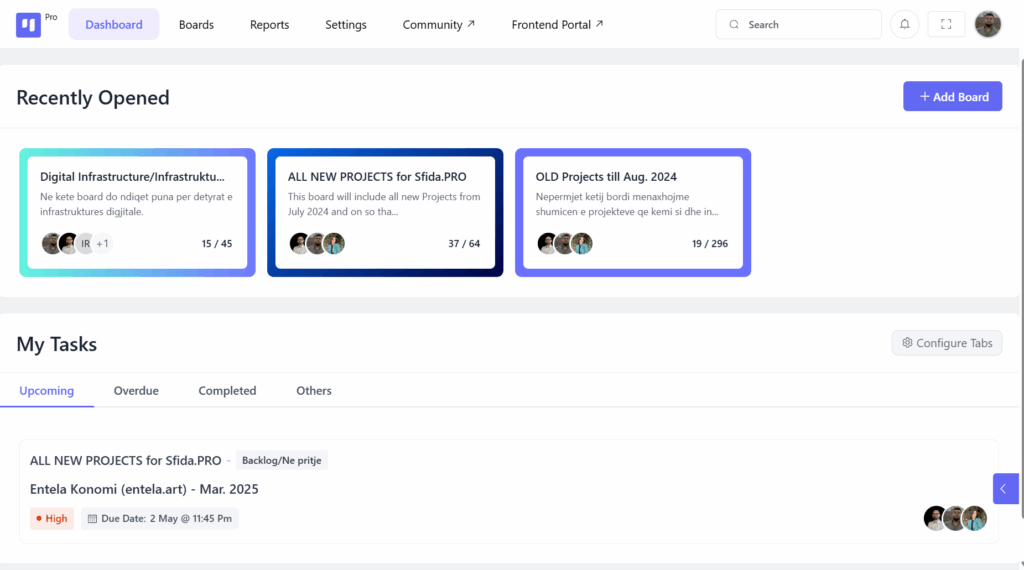The image size is (1024, 570).
Task: Click the 19 / 296 task count
Action: tap(710, 244)
